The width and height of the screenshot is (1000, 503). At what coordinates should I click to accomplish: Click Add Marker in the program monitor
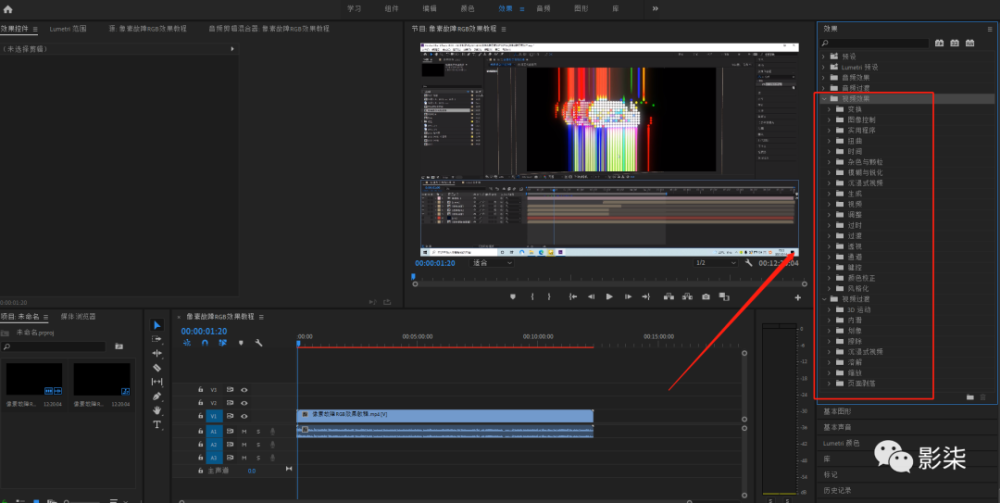(512, 296)
